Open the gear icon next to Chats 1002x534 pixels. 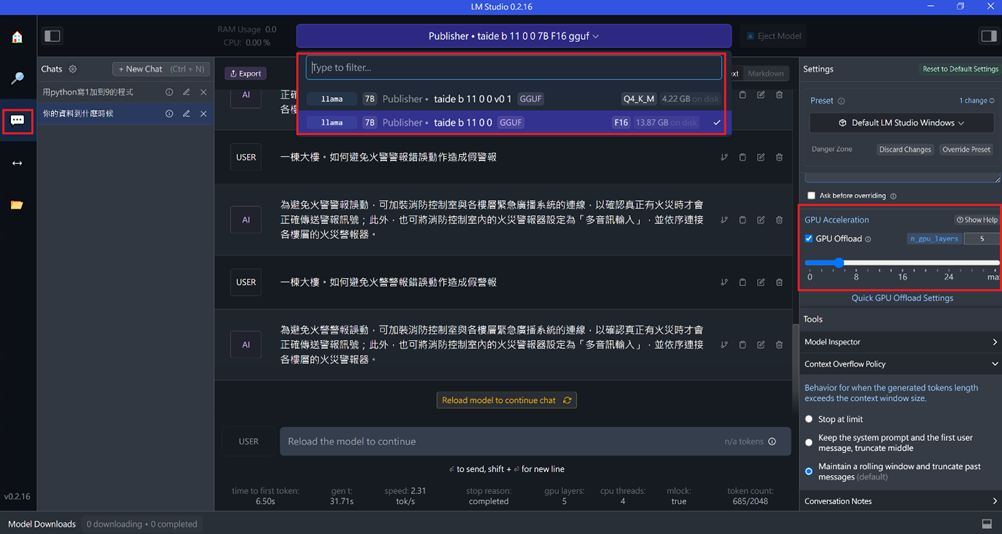click(x=72, y=69)
